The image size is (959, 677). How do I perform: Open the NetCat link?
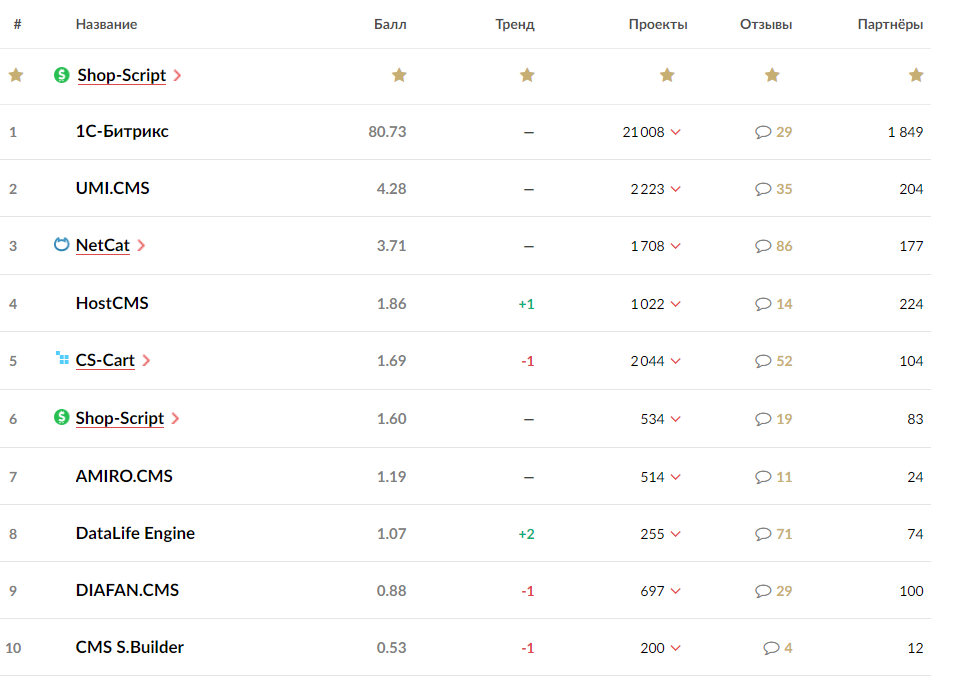click(x=103, y=245)
